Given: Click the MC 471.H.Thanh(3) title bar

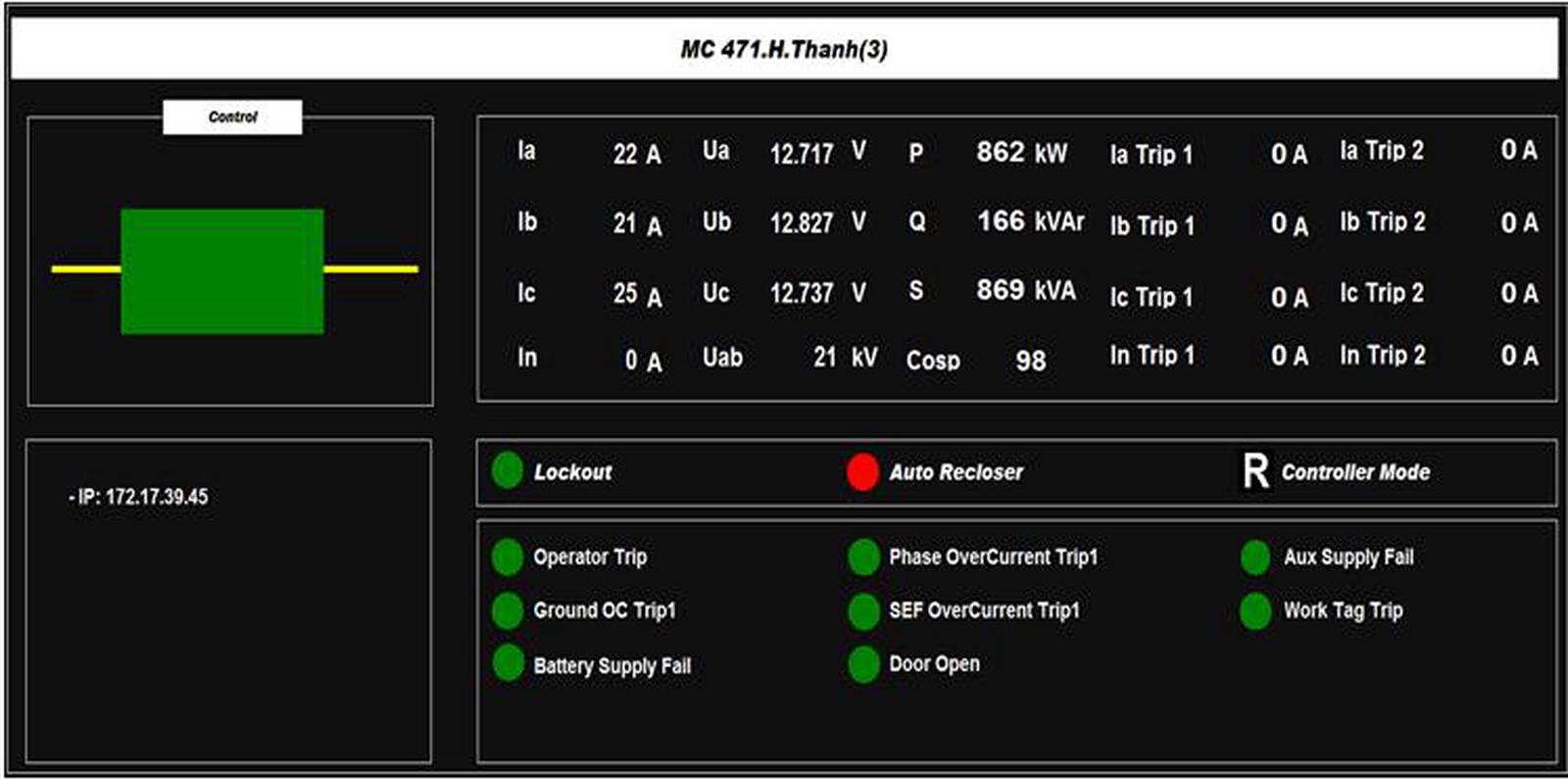Looking at the screenshot, I should tap(784, 49).
